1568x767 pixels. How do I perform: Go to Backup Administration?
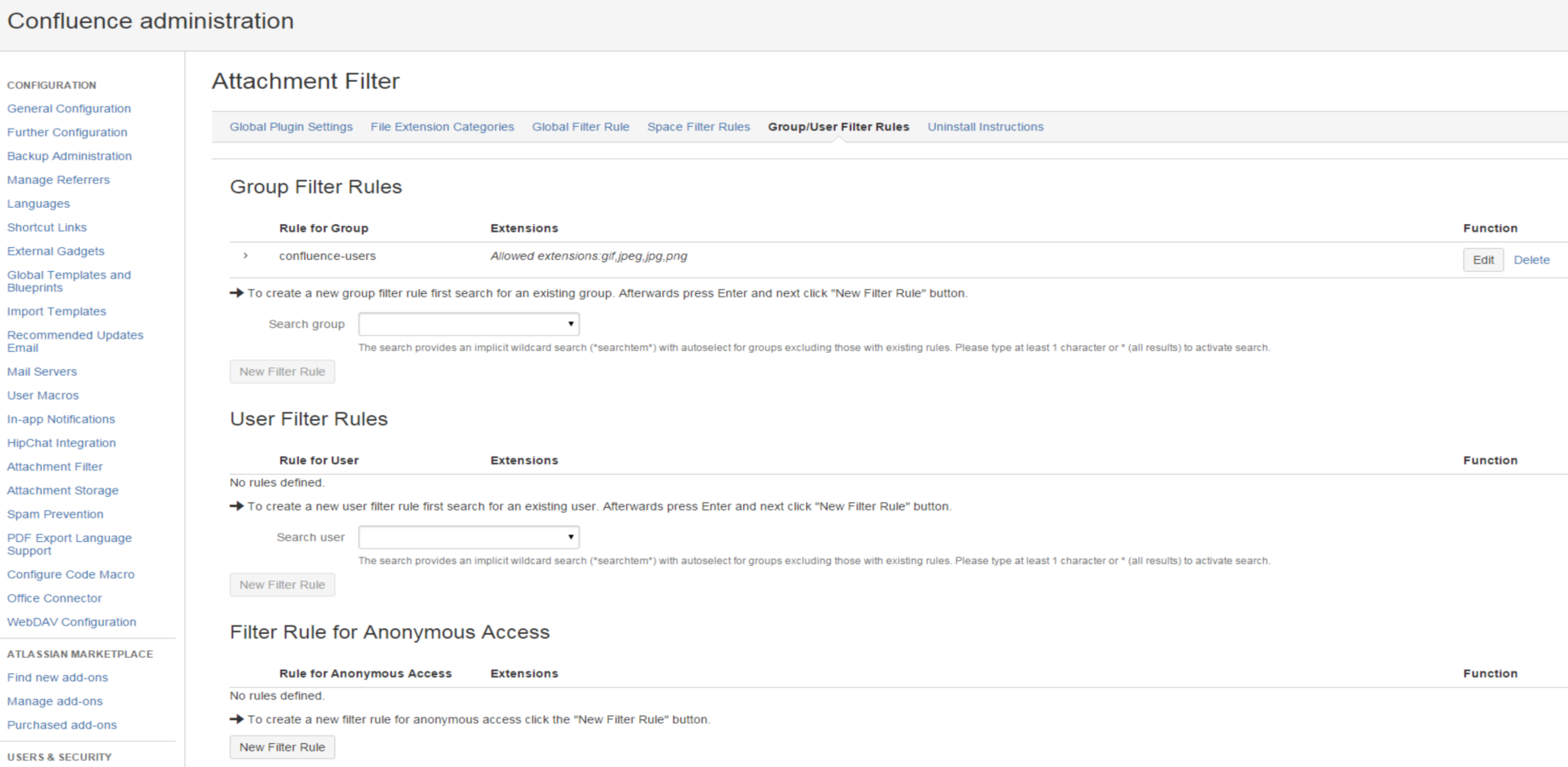tap(69, 156)
